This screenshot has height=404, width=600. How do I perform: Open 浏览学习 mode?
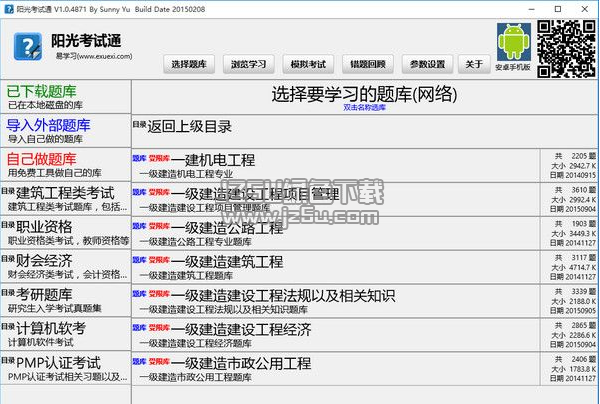[x=248, y=64]
